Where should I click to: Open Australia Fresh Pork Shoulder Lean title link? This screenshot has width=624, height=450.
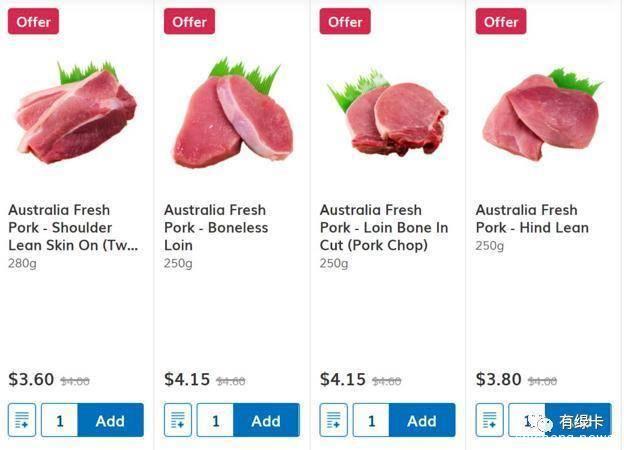pos(73,228)
